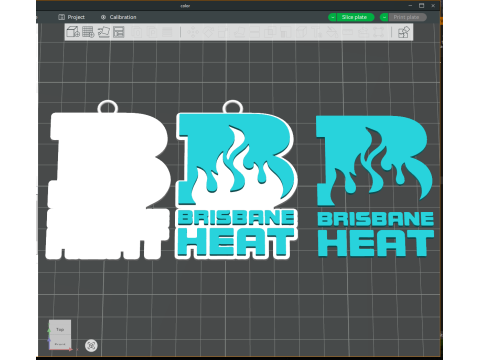Open the Project tab
480x360 pixels.
72,17
